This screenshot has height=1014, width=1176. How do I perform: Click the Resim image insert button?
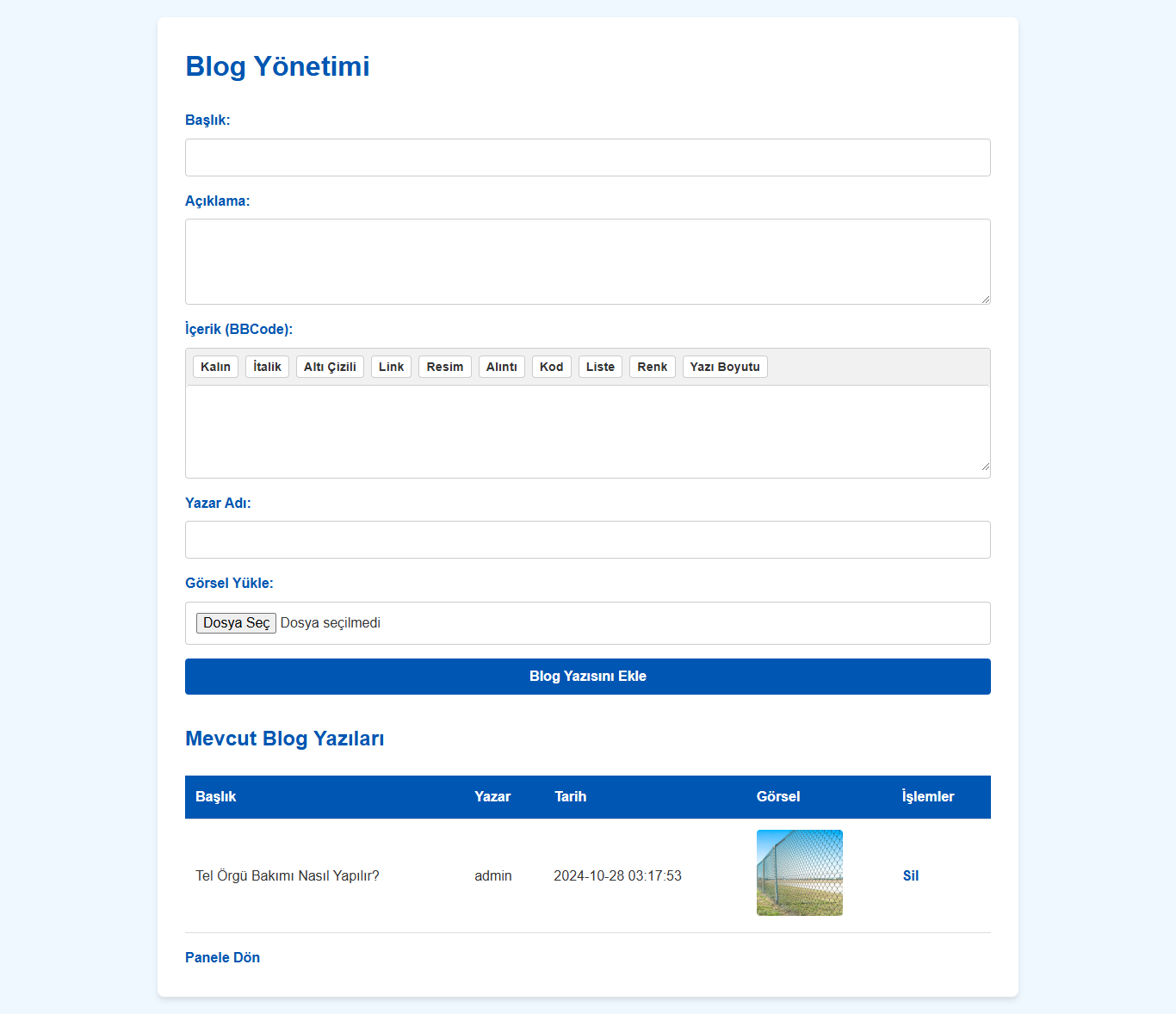click(444, 367)
